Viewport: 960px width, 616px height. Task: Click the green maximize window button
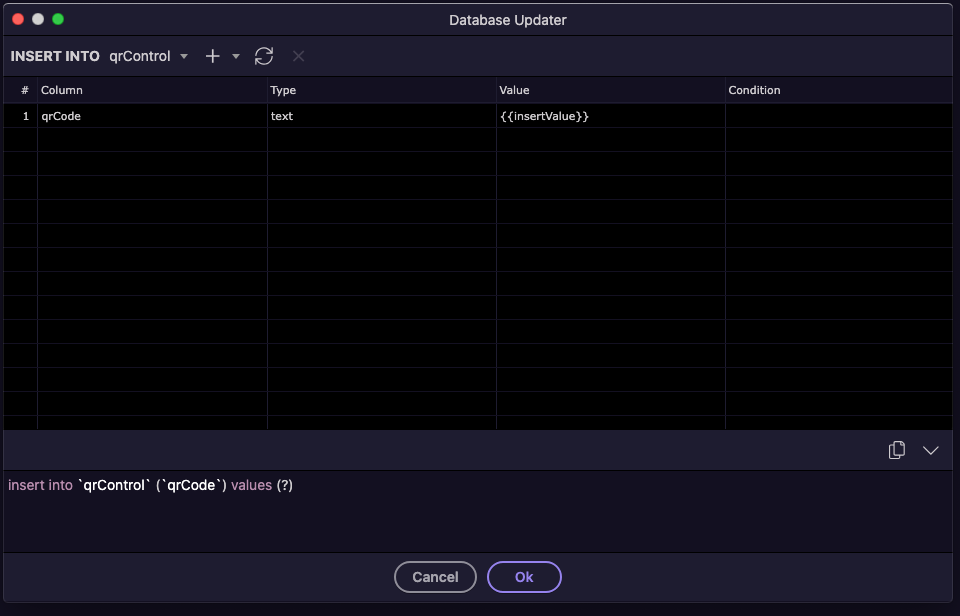click(x=58, y=19)
